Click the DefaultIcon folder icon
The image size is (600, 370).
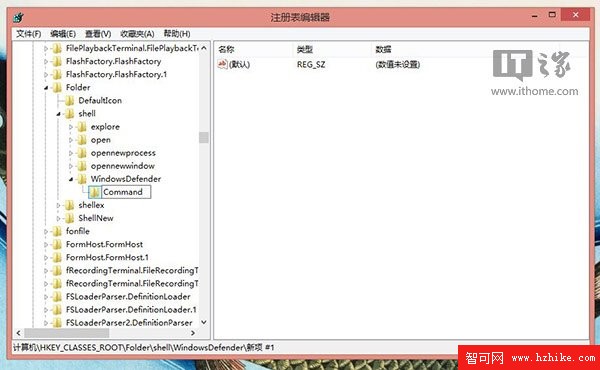69,101
